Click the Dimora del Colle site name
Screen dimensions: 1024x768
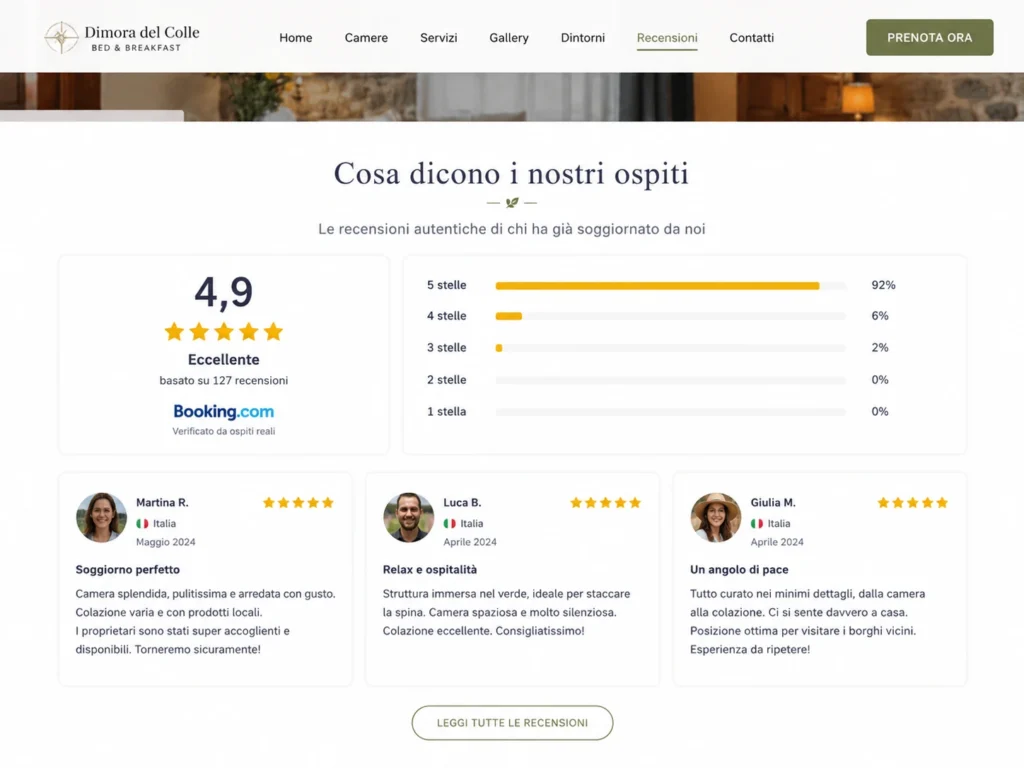(142, 32)
